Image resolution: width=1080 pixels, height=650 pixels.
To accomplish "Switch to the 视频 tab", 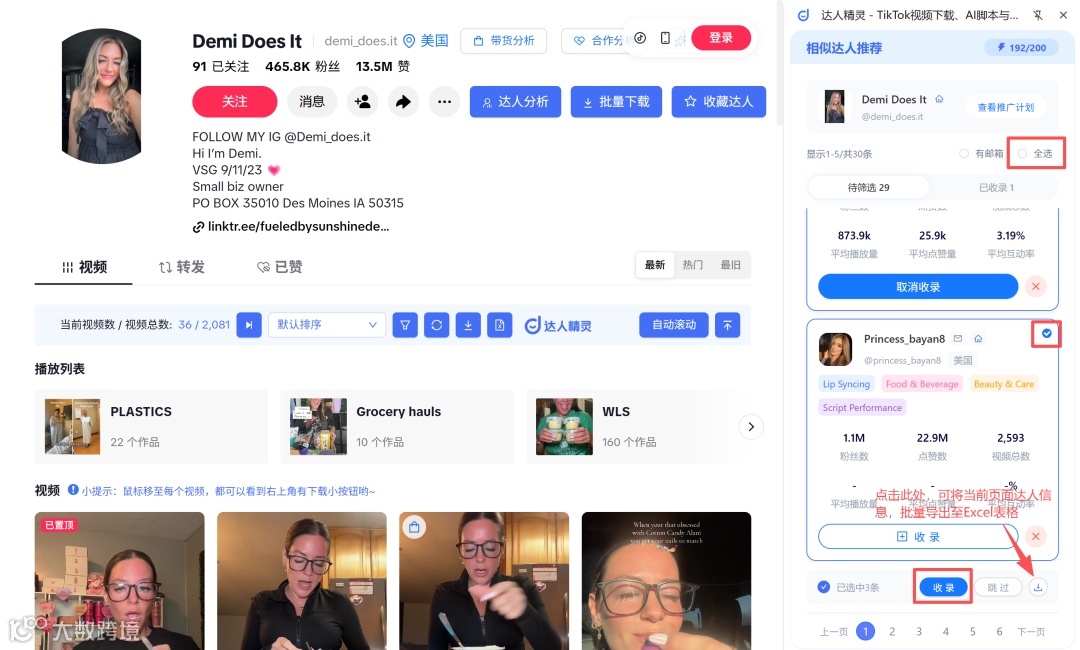I will [84, 267].
